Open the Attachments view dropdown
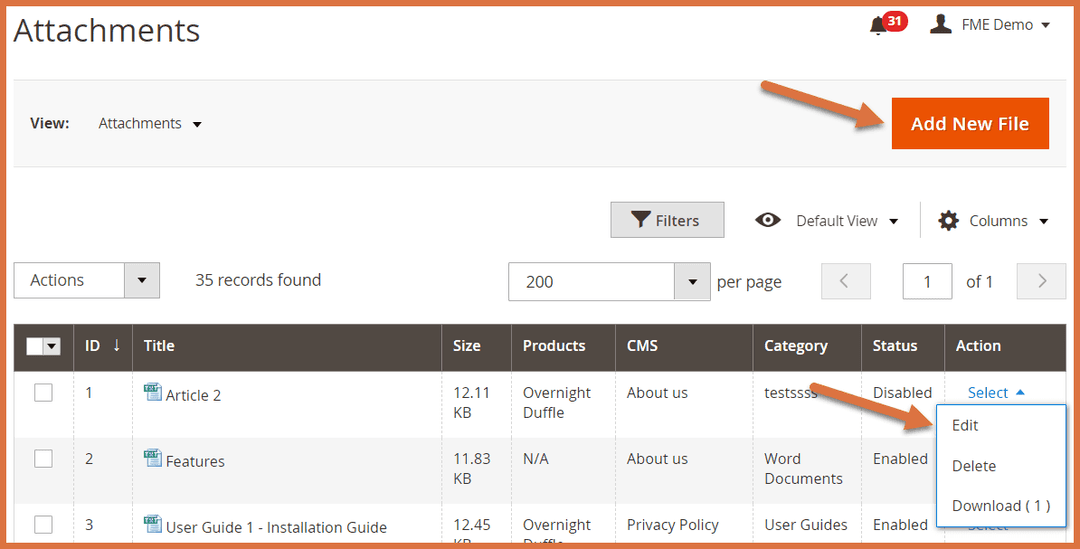Screen dimensions: 1080x549 tap(150, 124)
